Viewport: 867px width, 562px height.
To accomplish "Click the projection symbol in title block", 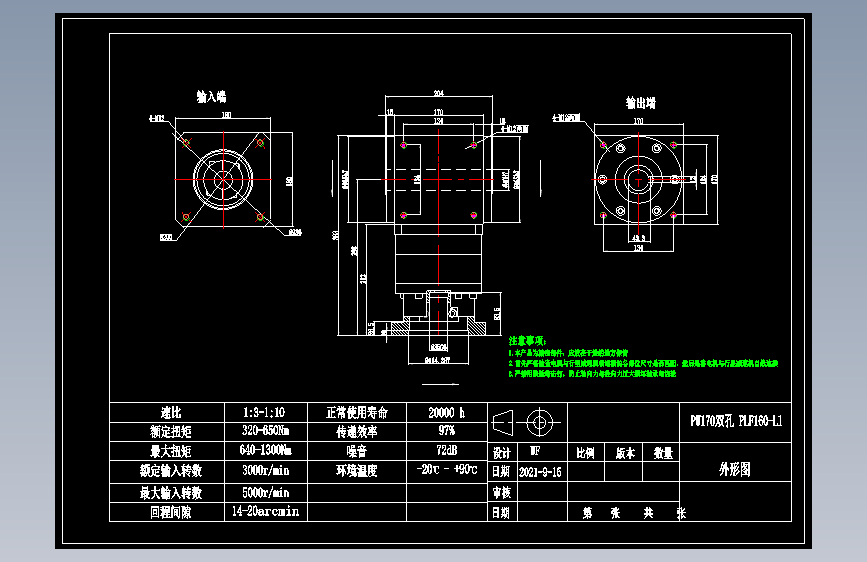I will (526, 423).
